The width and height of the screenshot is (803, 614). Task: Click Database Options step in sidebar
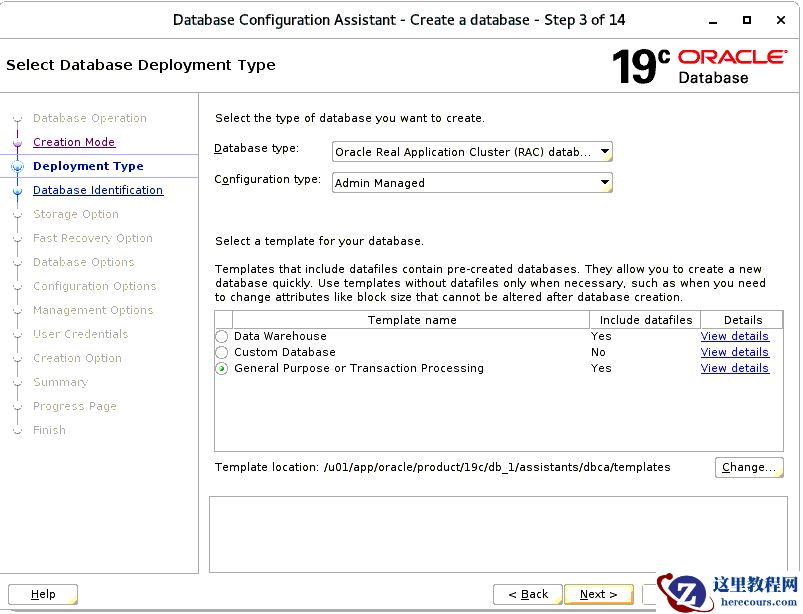83,262
